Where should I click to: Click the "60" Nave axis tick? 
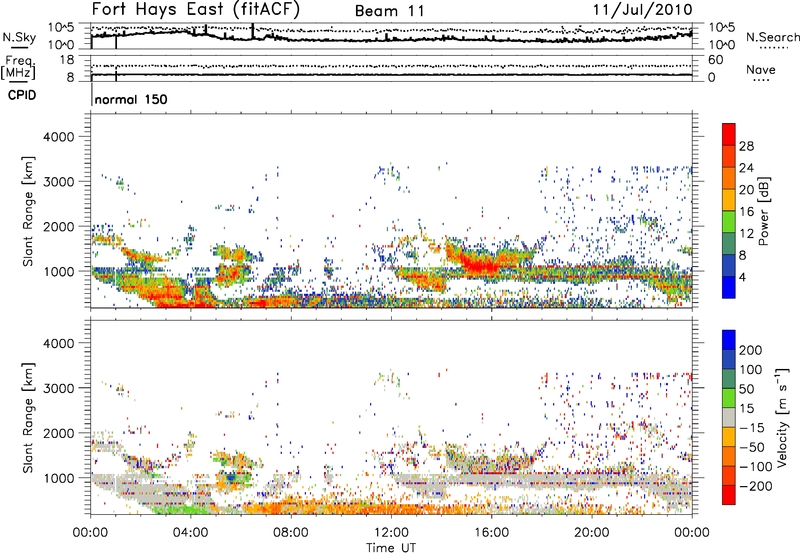715,60
